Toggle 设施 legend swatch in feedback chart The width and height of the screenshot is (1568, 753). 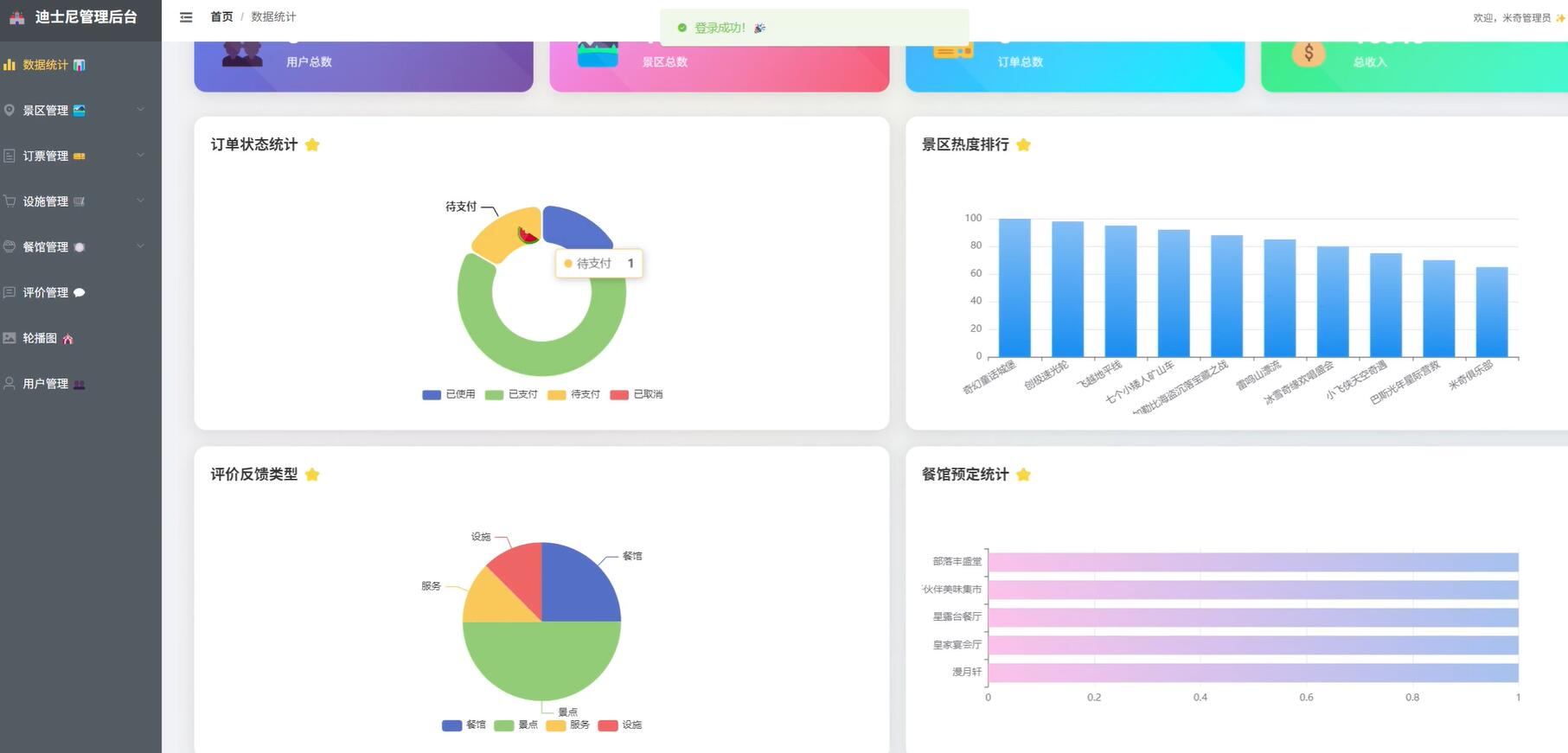608,725
